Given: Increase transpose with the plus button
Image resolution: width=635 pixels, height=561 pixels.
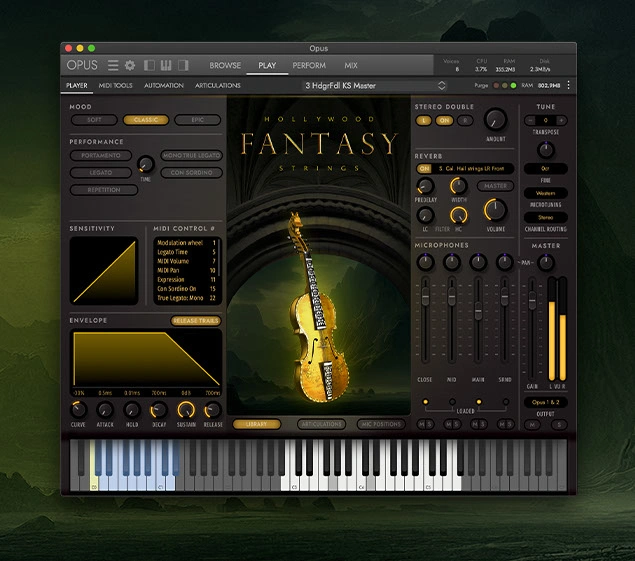Looking at the screenshot, I should tap(561, 120).
